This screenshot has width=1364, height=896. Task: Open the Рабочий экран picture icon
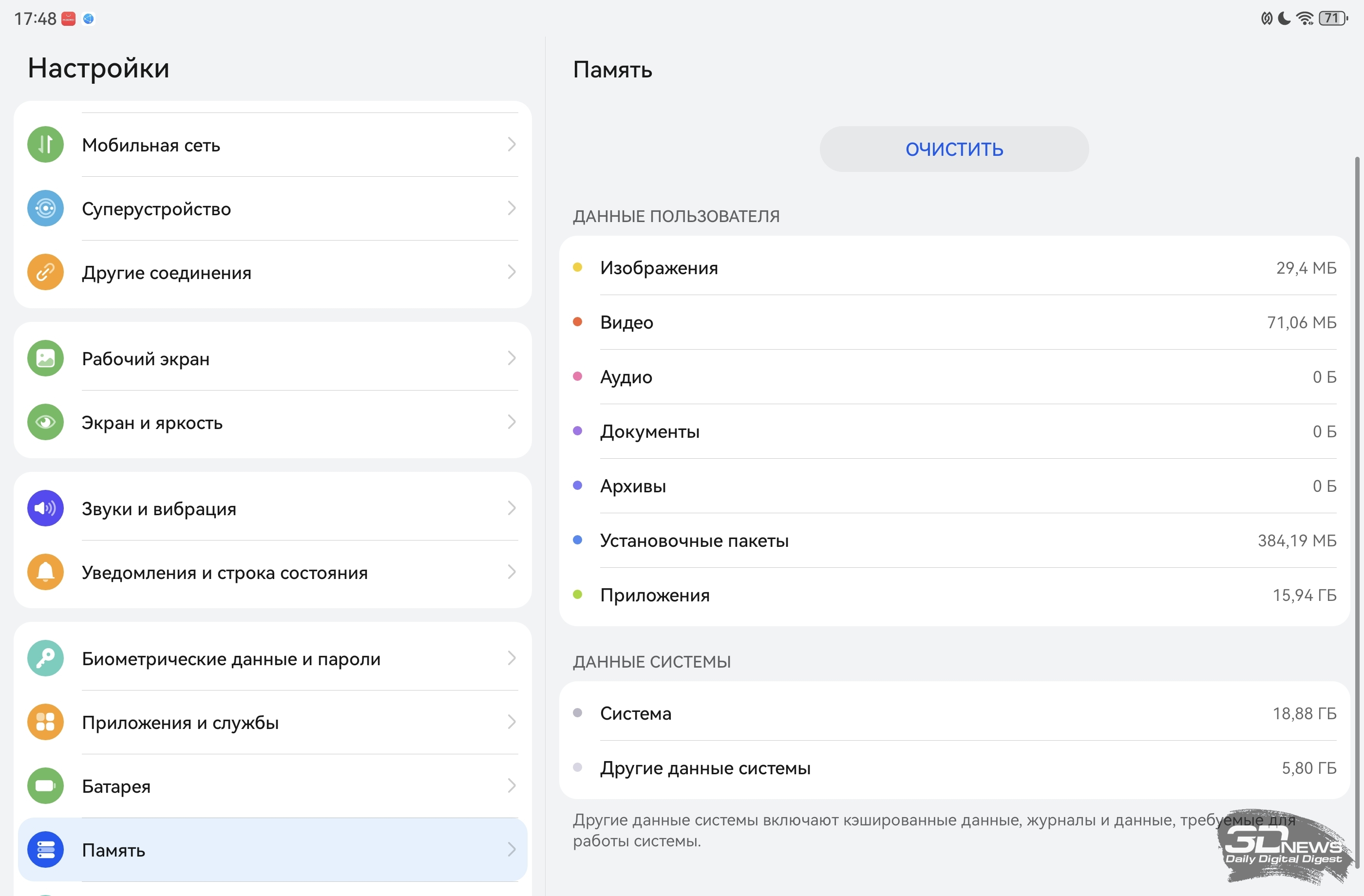pyautogui.click(x=45, y=358)
